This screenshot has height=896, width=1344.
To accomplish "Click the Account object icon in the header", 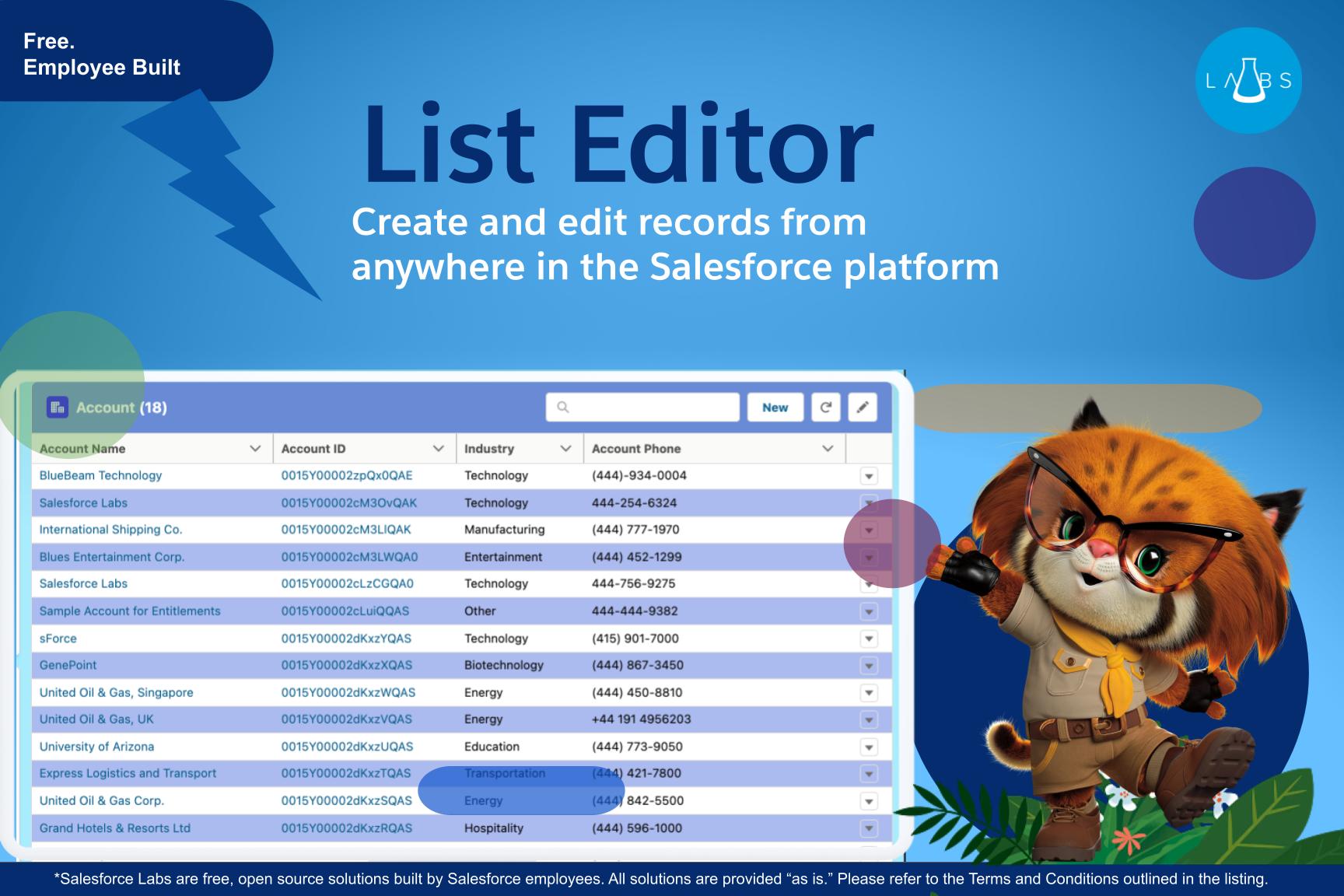I will [x=57, y=407].
